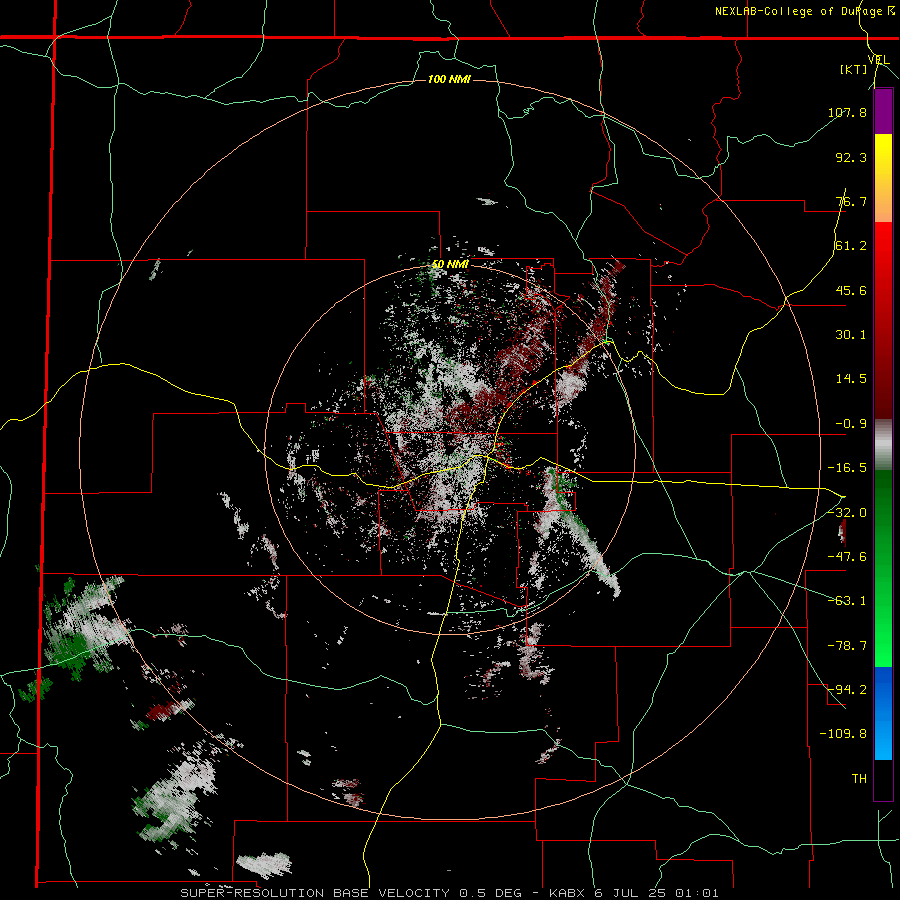
Task: Click the purple segment of velocity color bar
Action: point(883,111)
